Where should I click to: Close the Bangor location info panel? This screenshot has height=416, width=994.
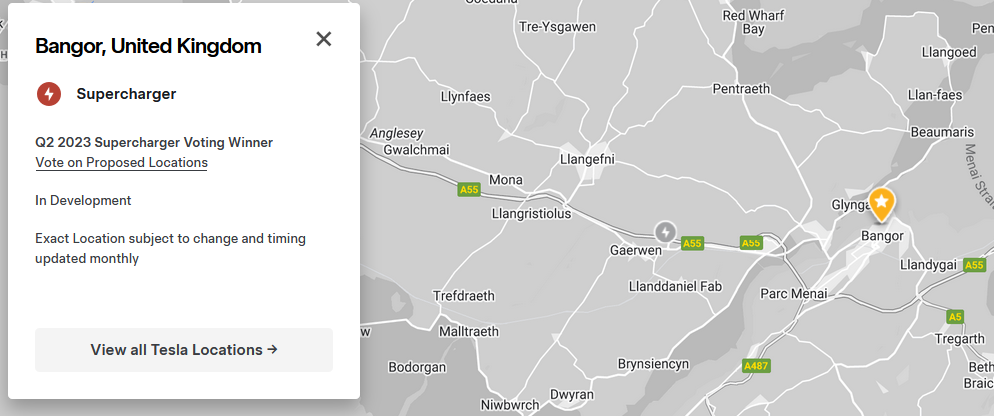[x=324, y=39]
